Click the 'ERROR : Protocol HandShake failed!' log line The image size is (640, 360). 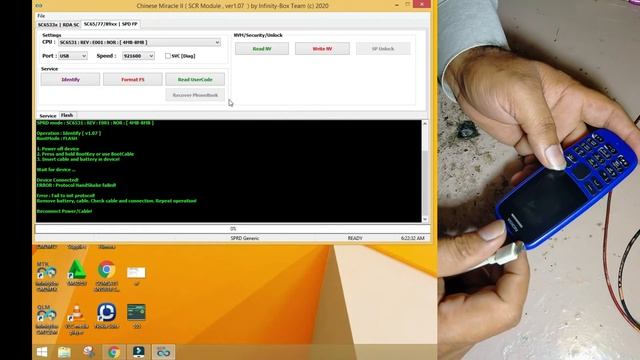tap(76, 185)
